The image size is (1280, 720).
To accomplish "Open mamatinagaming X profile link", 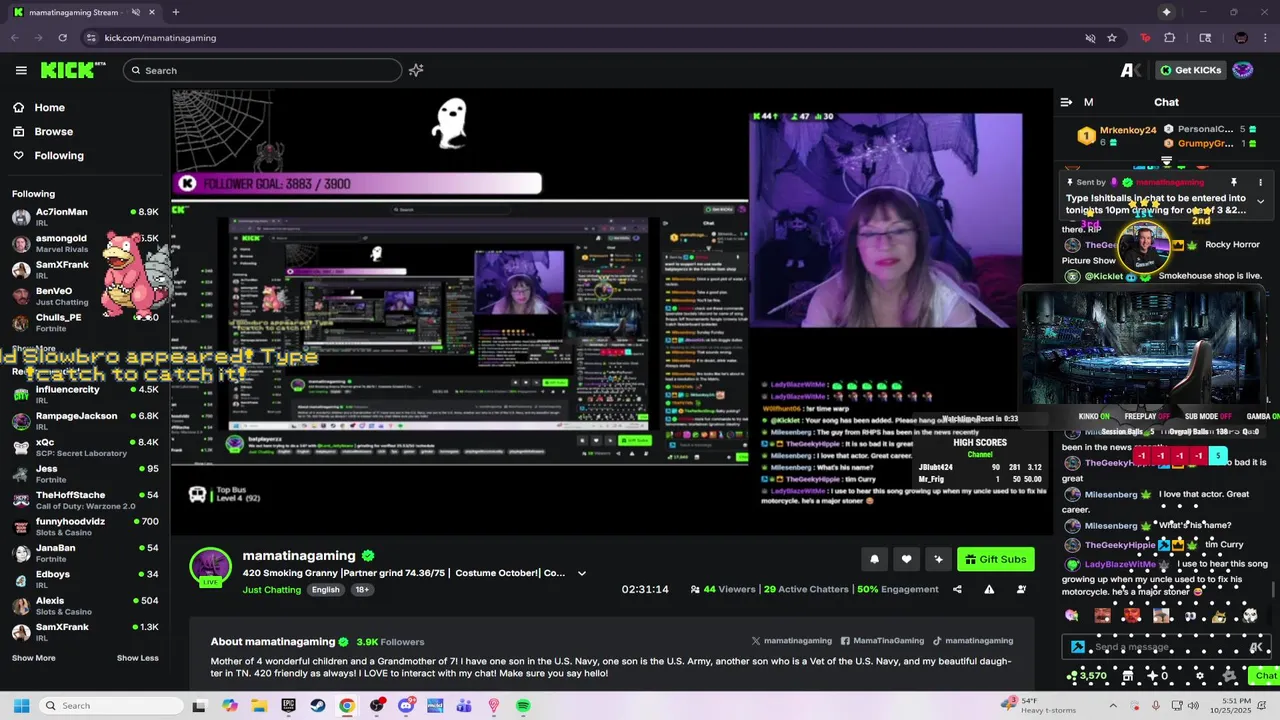I will [791, 641].
